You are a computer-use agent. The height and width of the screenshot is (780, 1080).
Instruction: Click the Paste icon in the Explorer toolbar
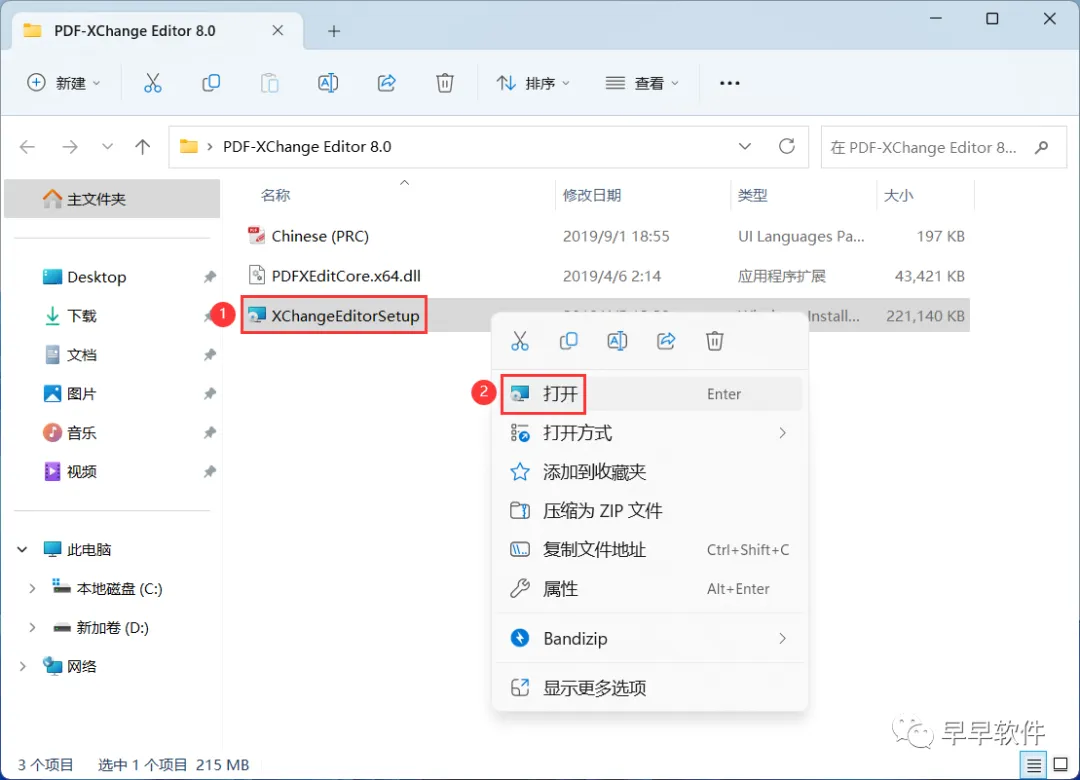click(x=269, y=83)
